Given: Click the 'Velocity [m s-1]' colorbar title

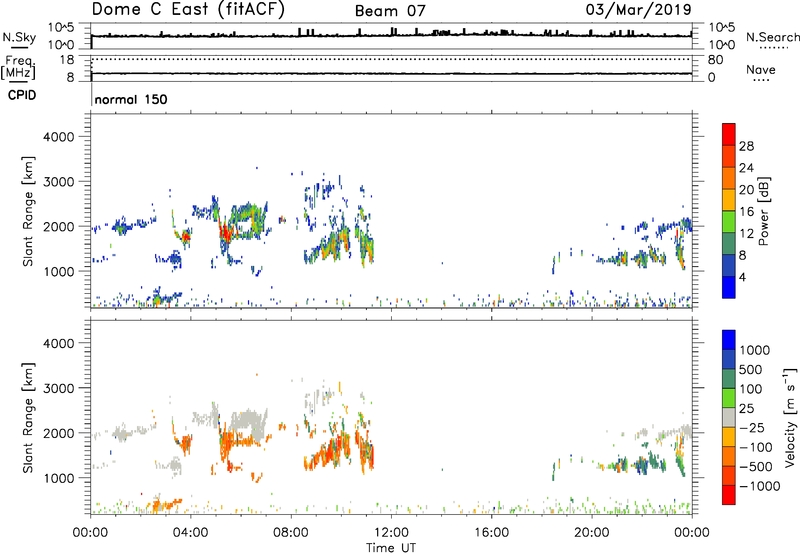Looking at the screenshot, I should pyautogui.click(x=790, y=417).
